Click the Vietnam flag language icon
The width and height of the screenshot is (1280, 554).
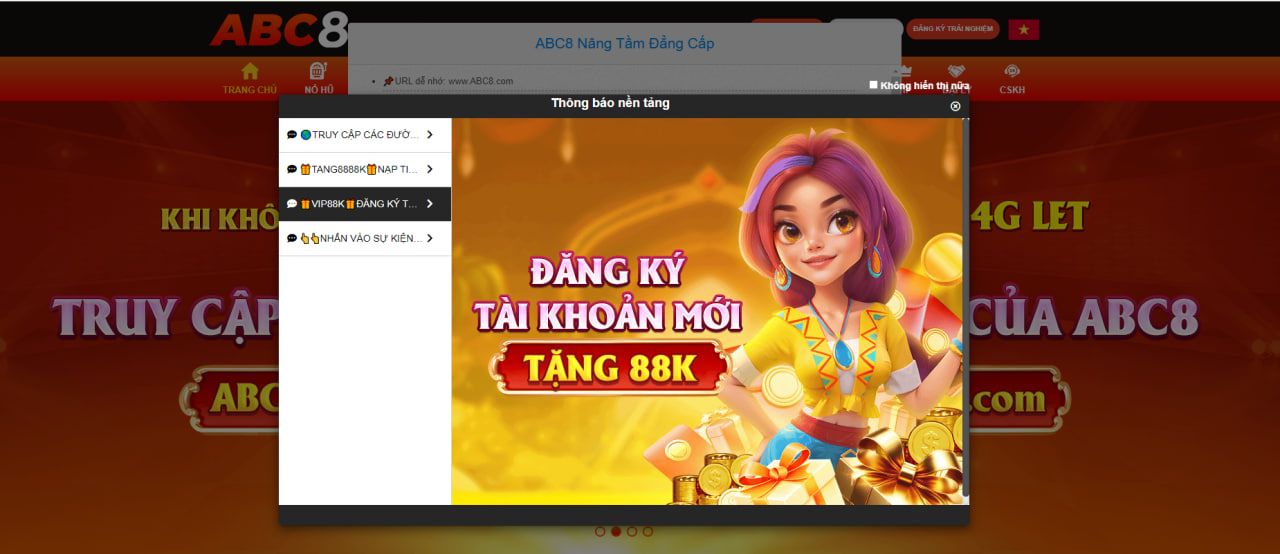1023,29
